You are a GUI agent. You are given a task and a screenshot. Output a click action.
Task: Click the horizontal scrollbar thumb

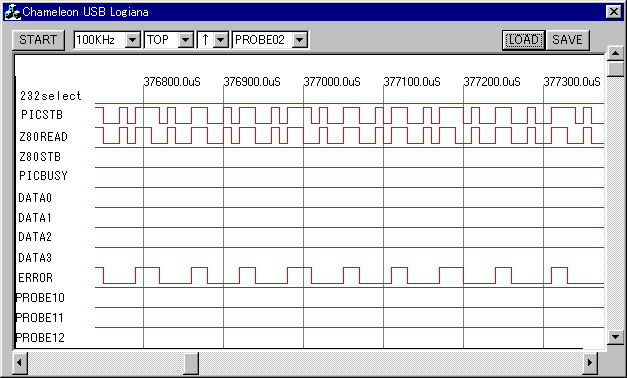point(191,363)
